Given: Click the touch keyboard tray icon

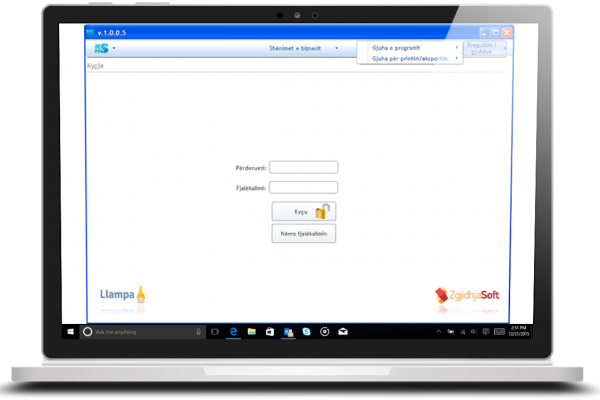Looking at the screenshot, I should pos(499,332).
